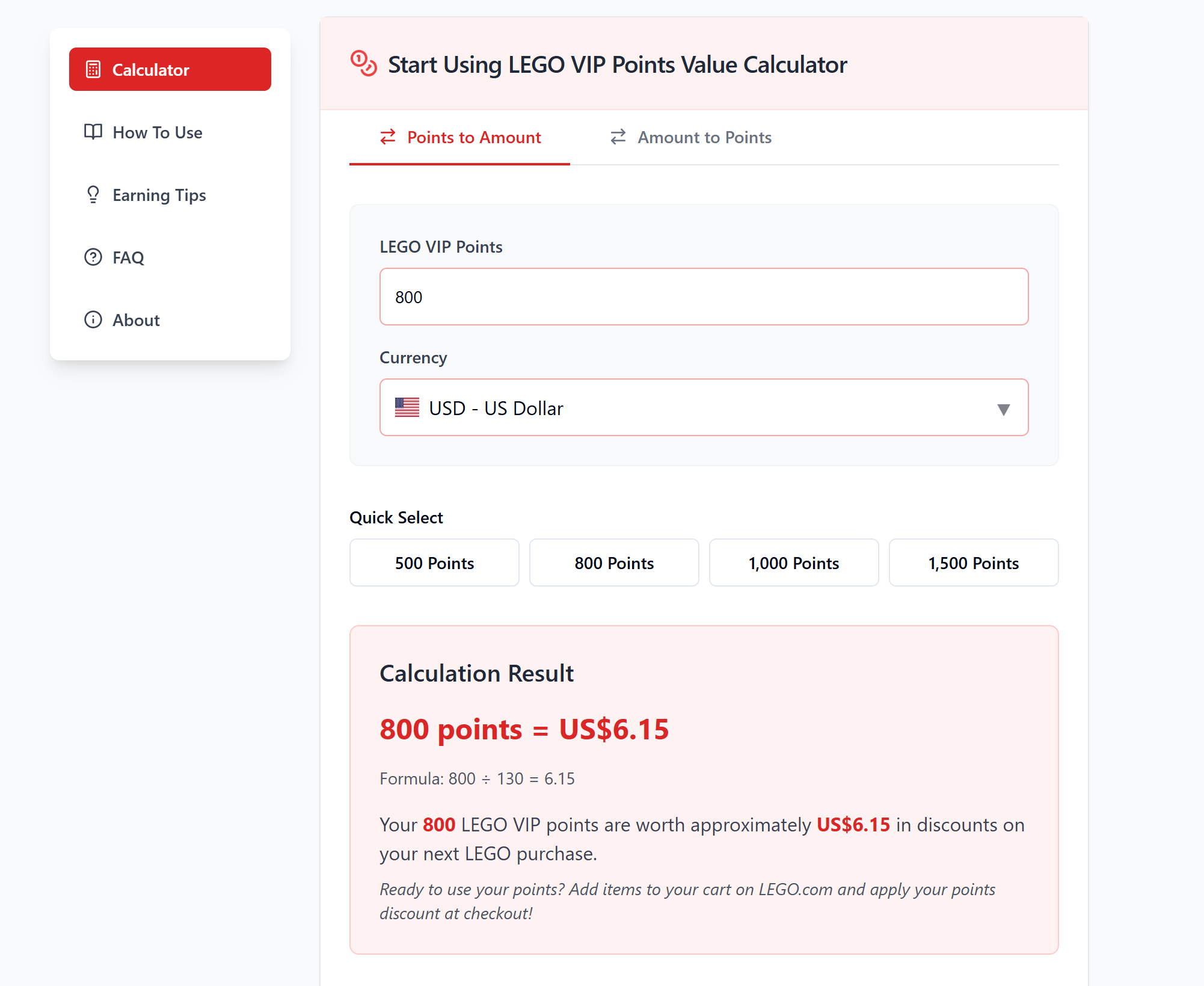This screenshot has width=1204, height=986.
Task: Click the lightbulb Earning Tips icon
Action: tap(93, 194)
